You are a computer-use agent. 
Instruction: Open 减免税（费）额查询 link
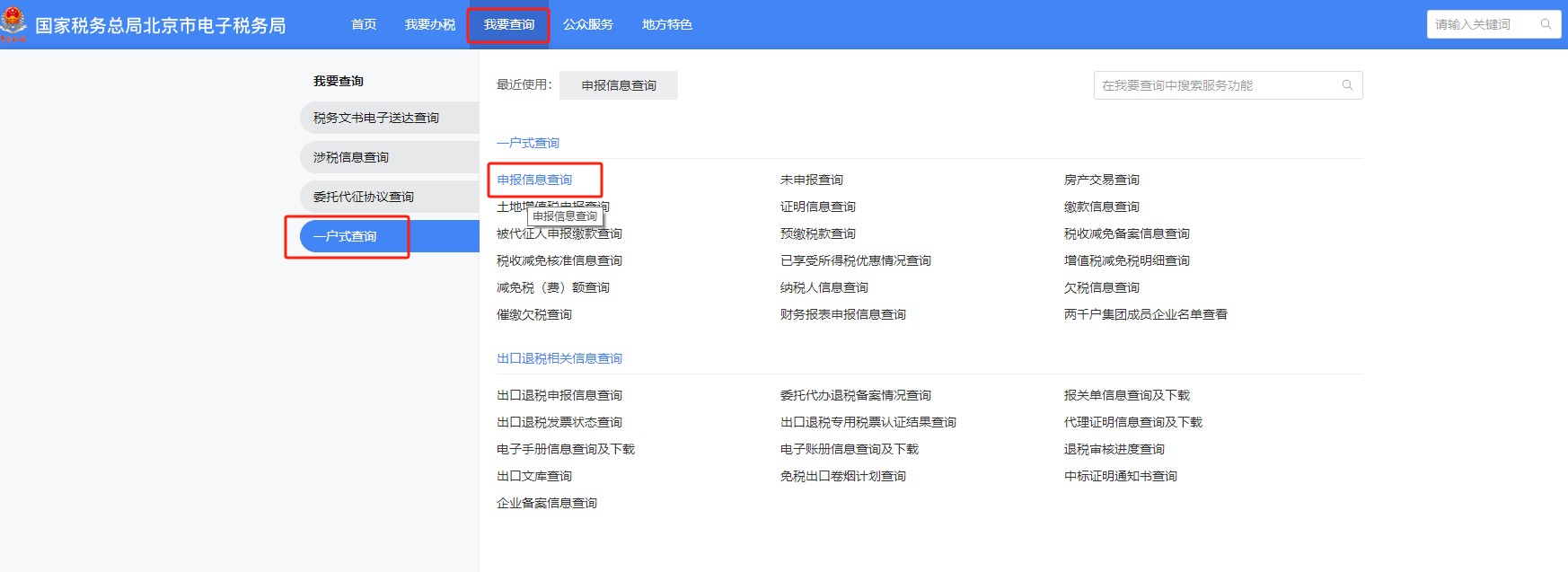tap(553, 287)
